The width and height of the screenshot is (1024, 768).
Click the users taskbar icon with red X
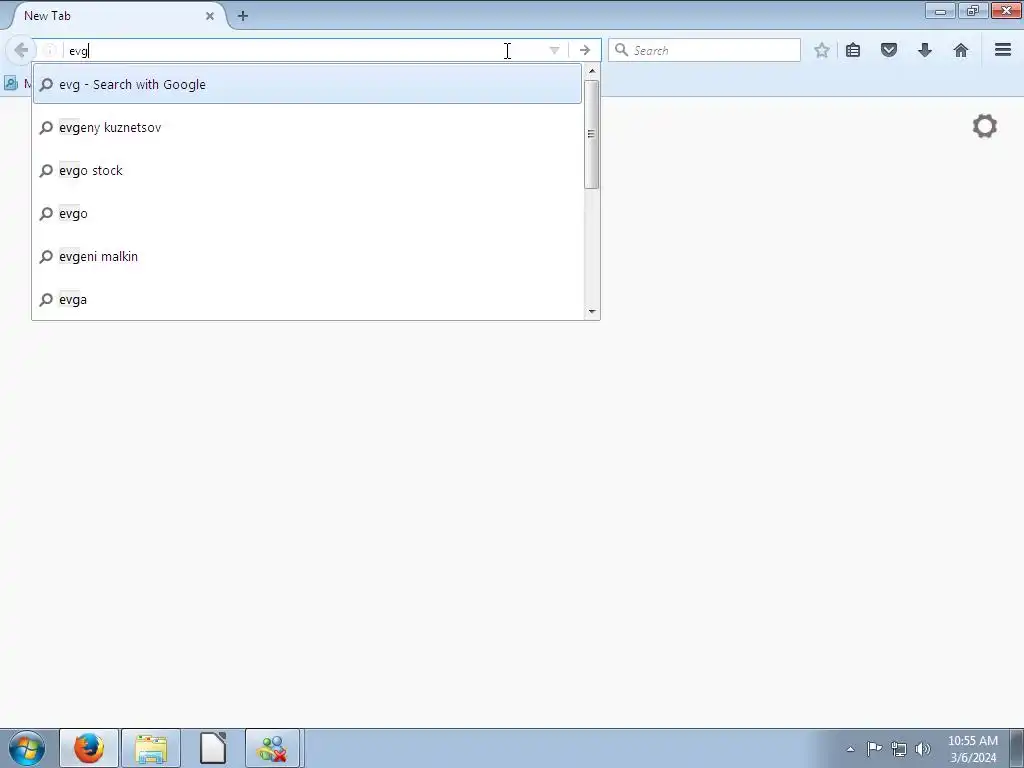272,748
